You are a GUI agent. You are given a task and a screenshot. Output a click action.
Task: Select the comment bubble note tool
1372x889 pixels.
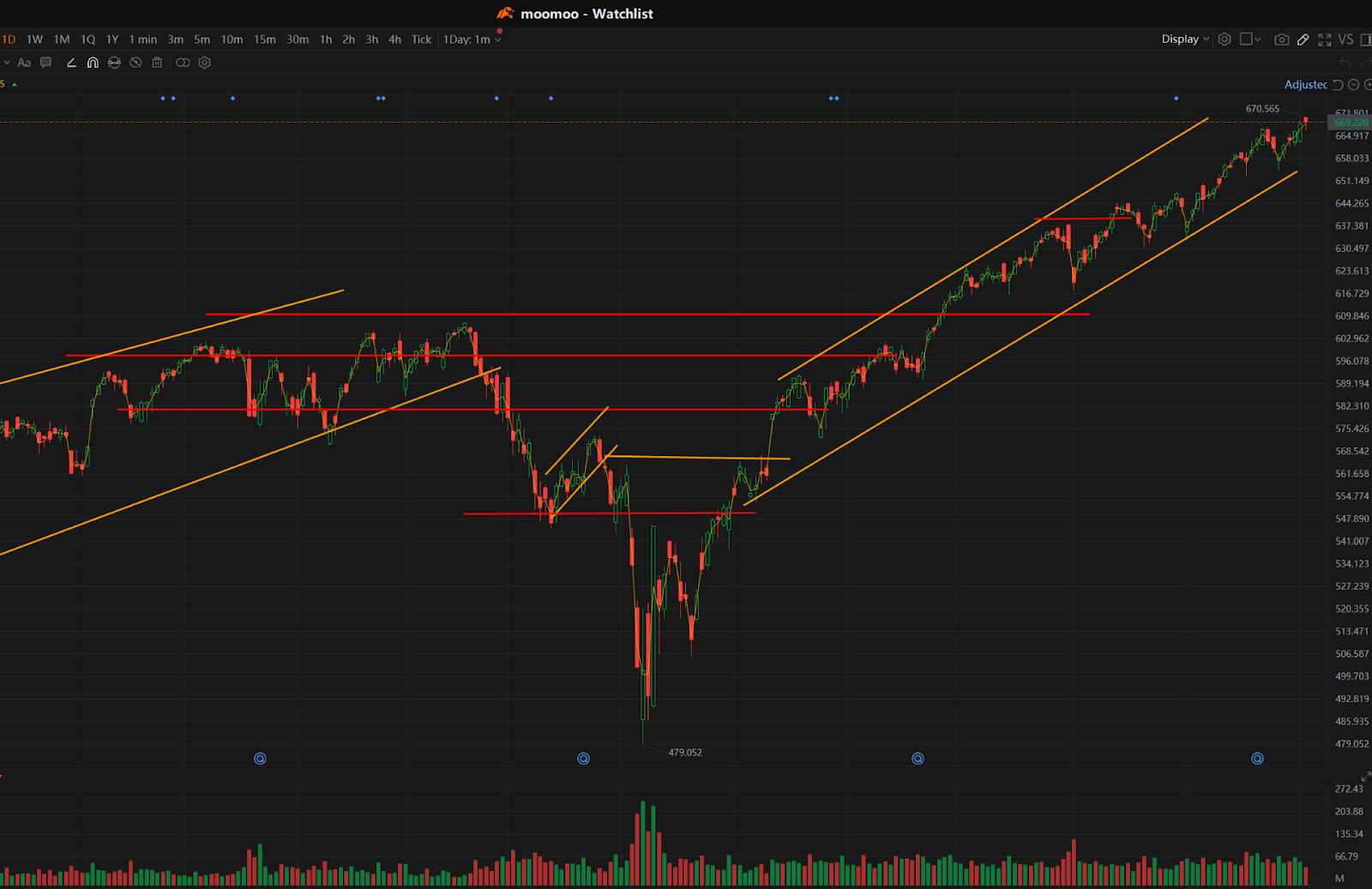pos(46,63)
